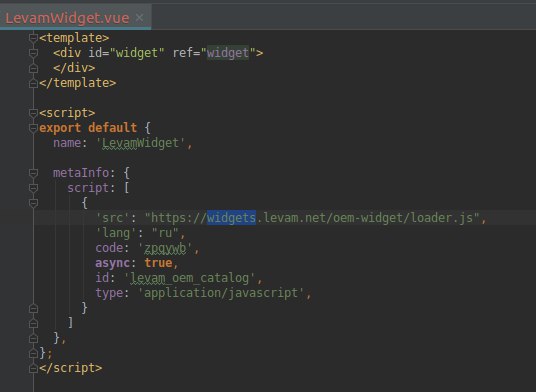This screenshot has height=392, width=536.
Task: Click fold marker at inner closing brace
Action: point(33,308)
